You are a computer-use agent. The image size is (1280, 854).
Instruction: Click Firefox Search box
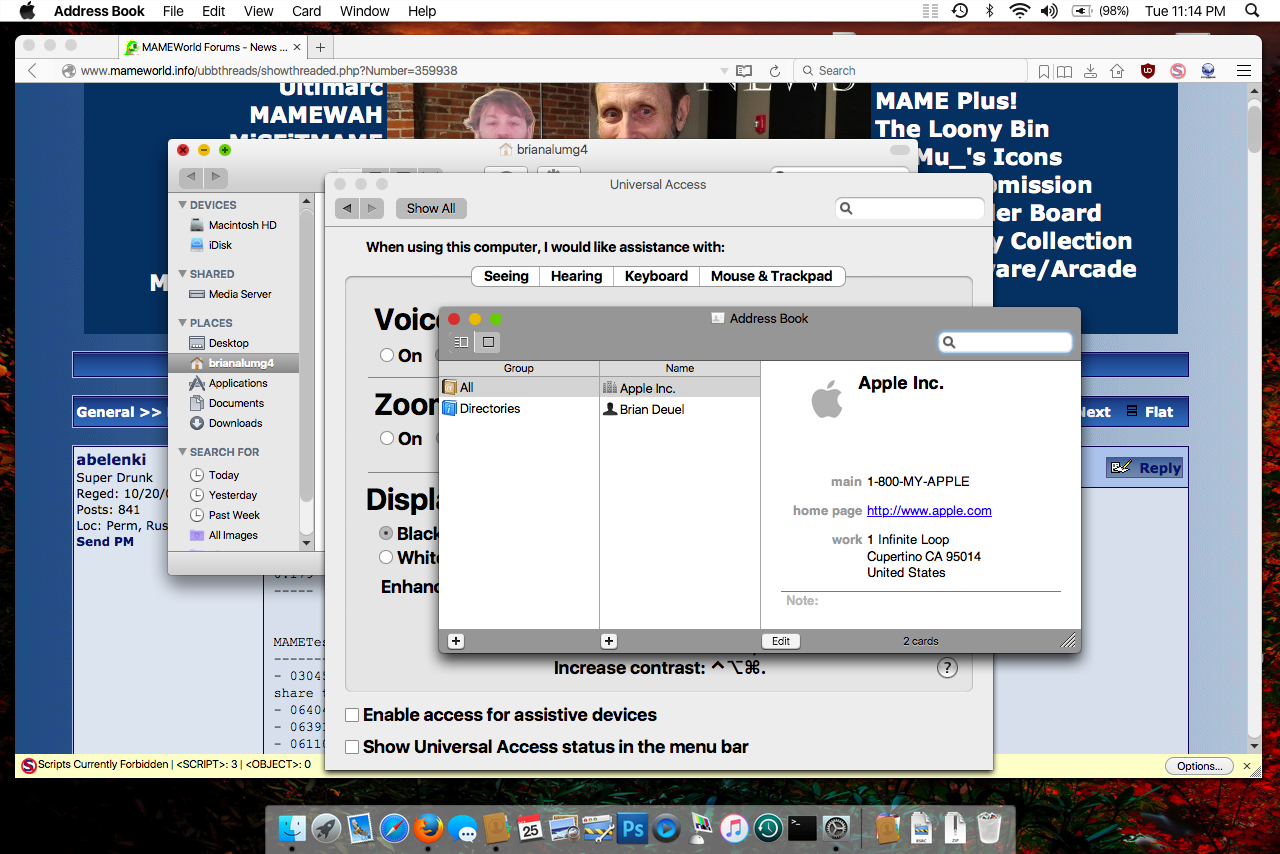pos(910,71)
